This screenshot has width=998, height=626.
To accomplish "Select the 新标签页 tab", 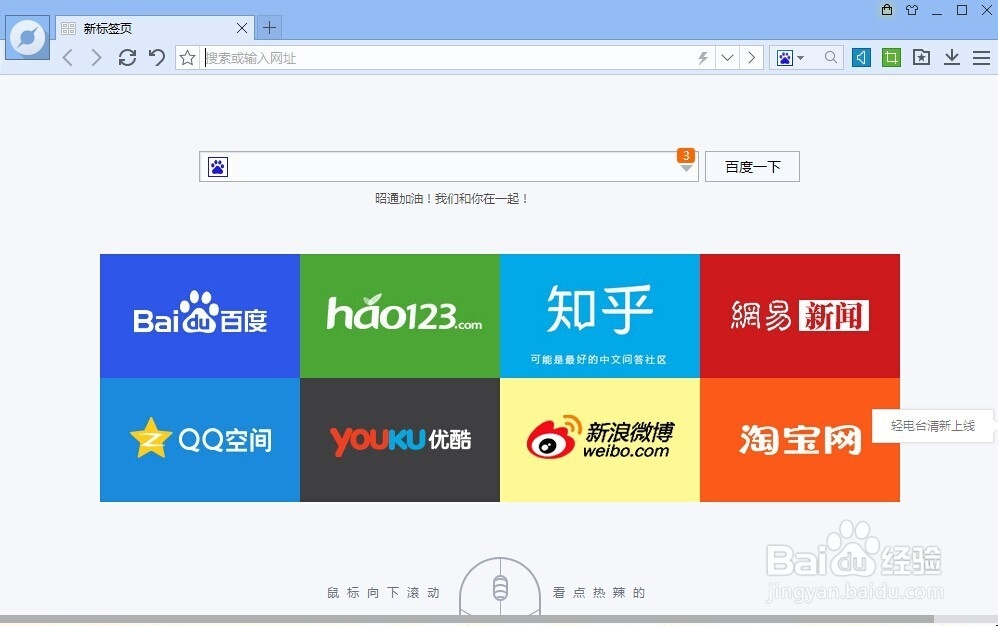I will [x=155, y=28].
